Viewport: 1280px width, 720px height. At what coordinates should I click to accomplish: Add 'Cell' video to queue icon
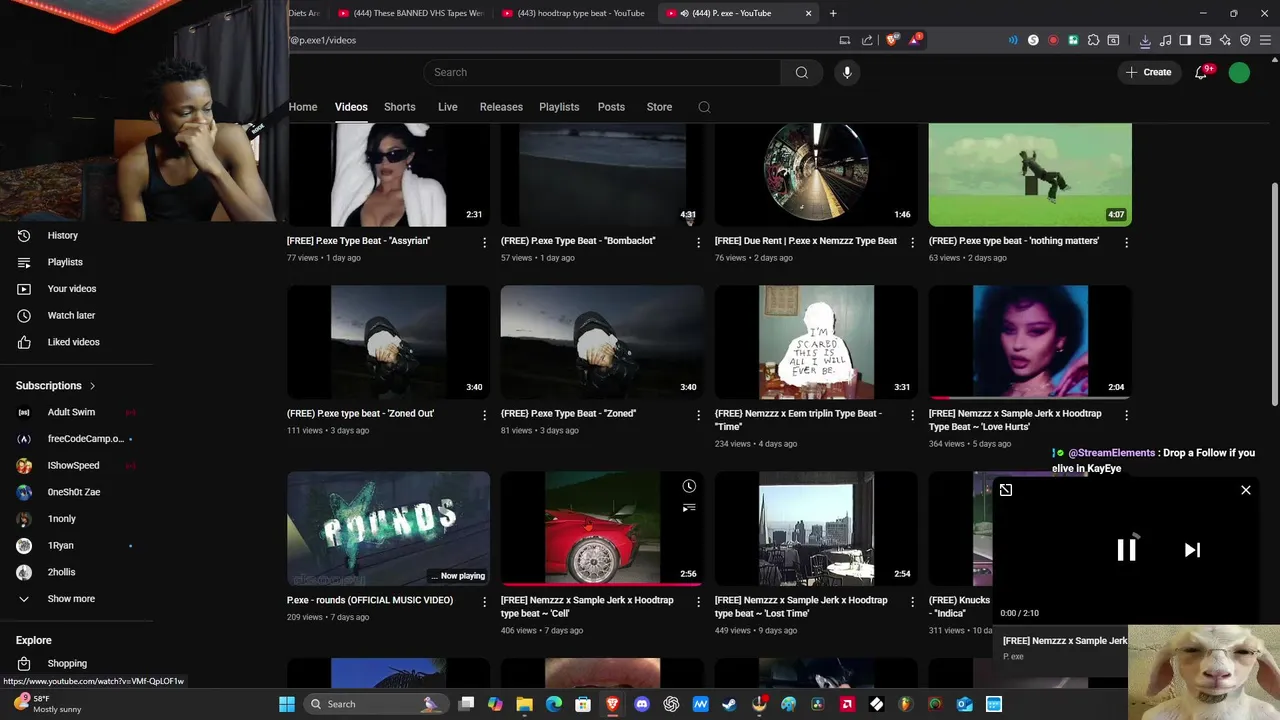[x=689, y=508]
